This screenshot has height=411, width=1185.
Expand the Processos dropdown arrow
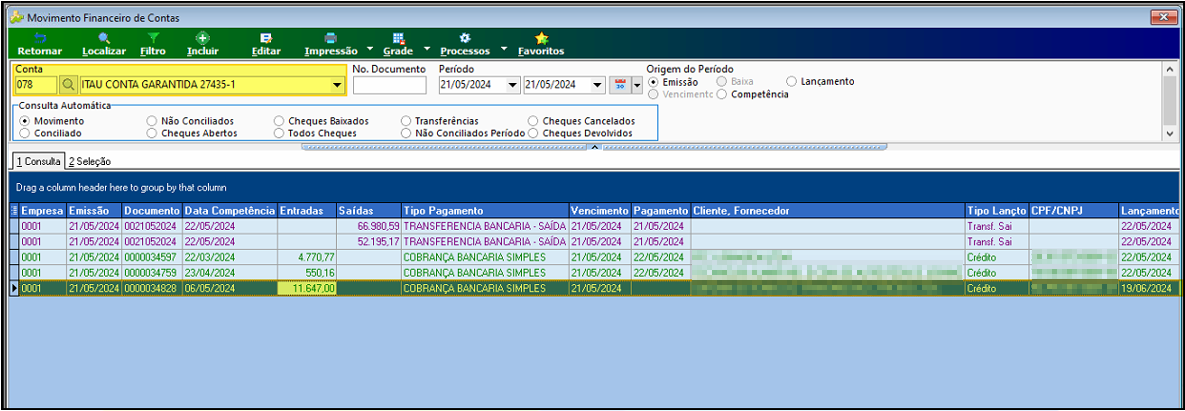(x=504, y=49)
